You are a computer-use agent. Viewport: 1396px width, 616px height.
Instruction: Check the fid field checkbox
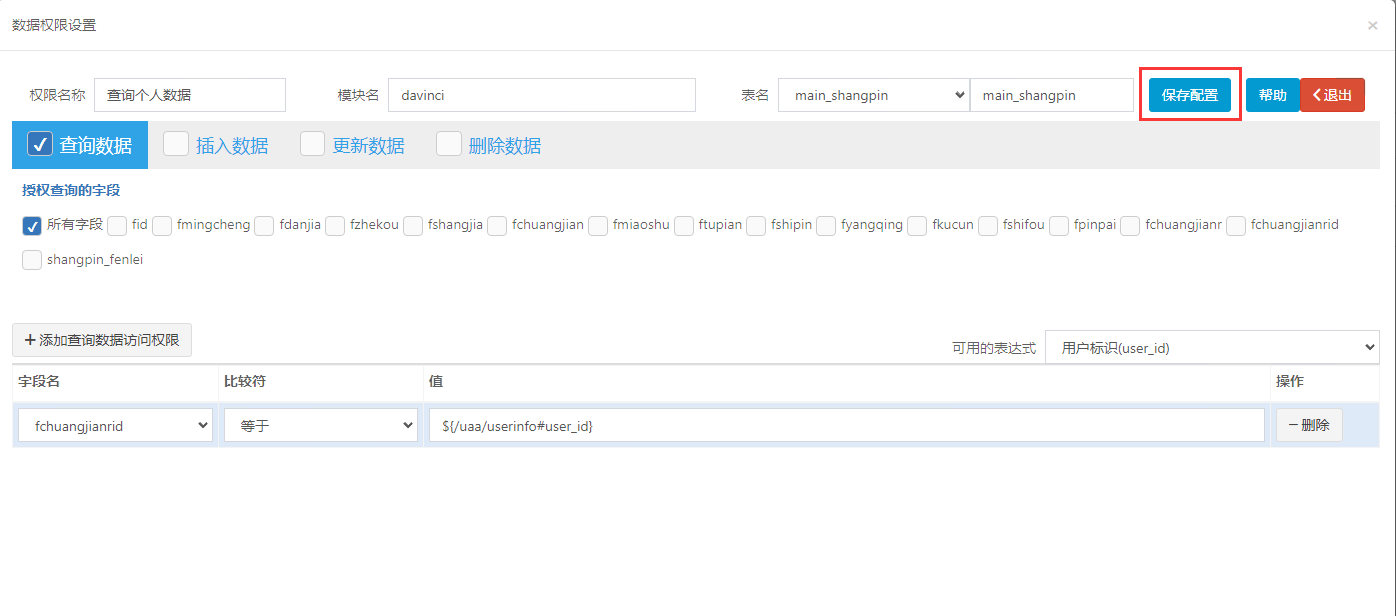pyautogui.click(x=117, y=225)
